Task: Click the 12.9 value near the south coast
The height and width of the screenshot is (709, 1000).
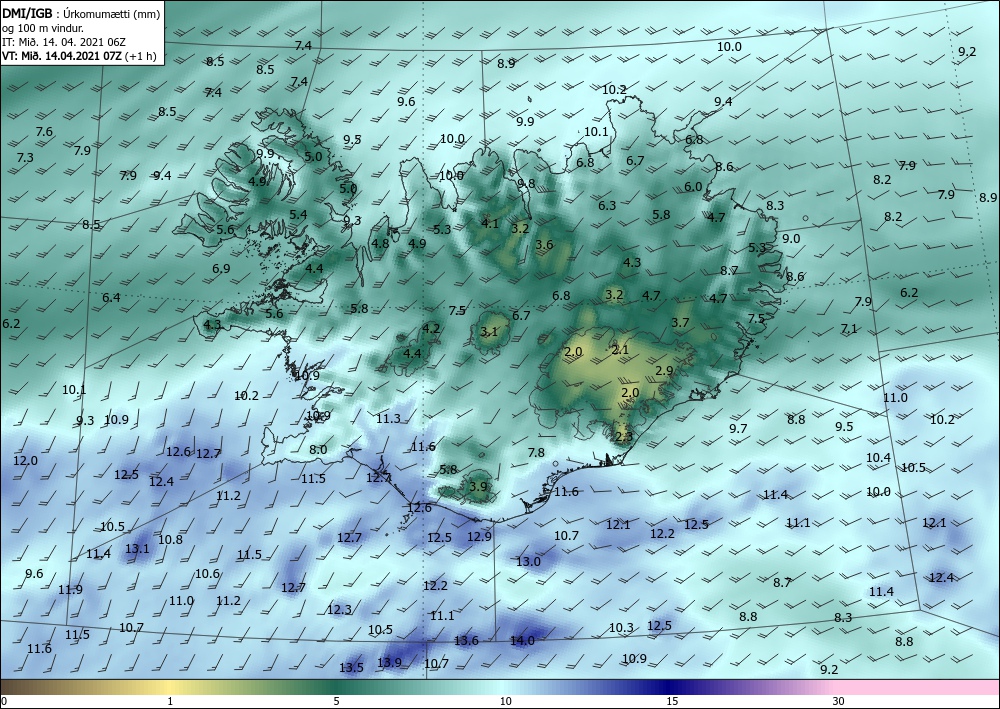Action: (480, 536)
